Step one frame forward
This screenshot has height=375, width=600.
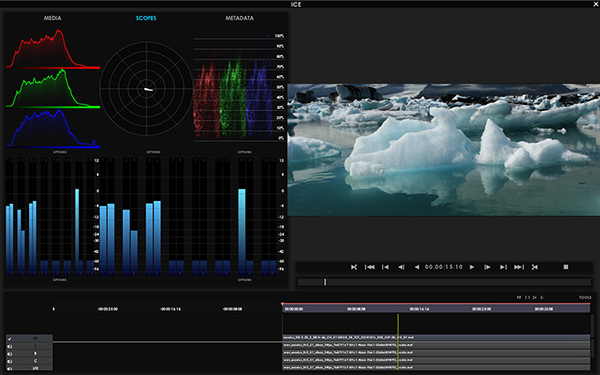tap(487, 267)
